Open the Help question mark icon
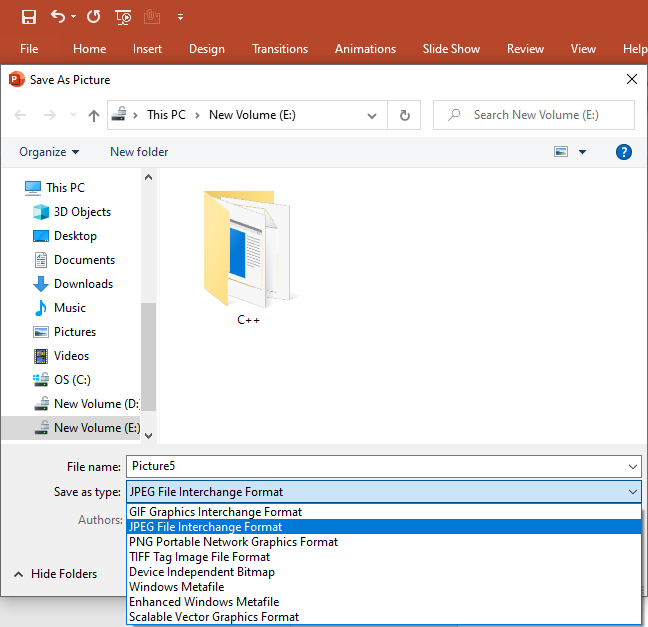The width and height of the screenshot is (648, 627). coord(624,152)
